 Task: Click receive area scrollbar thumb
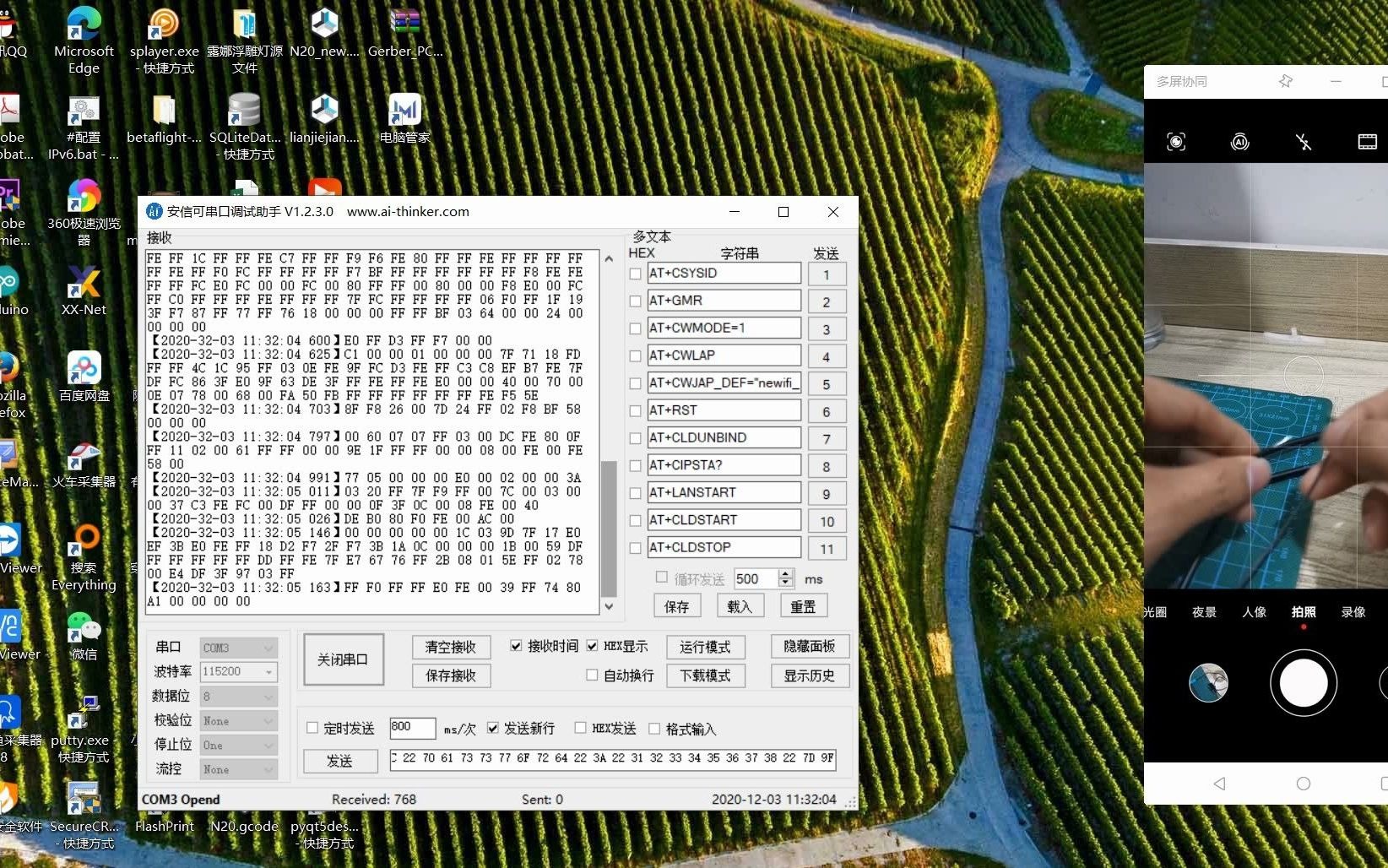(609, 529)
